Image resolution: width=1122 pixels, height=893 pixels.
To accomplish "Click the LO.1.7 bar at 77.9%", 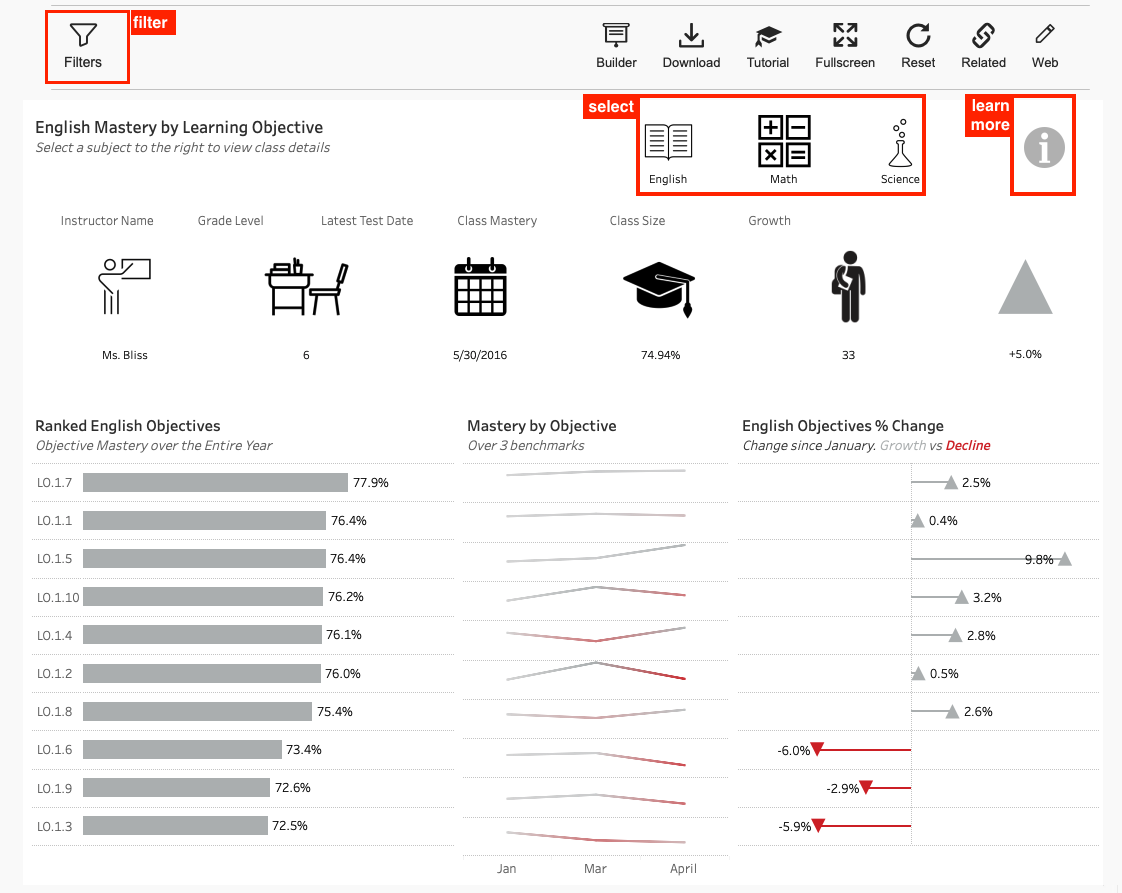I will pos(215,483).
